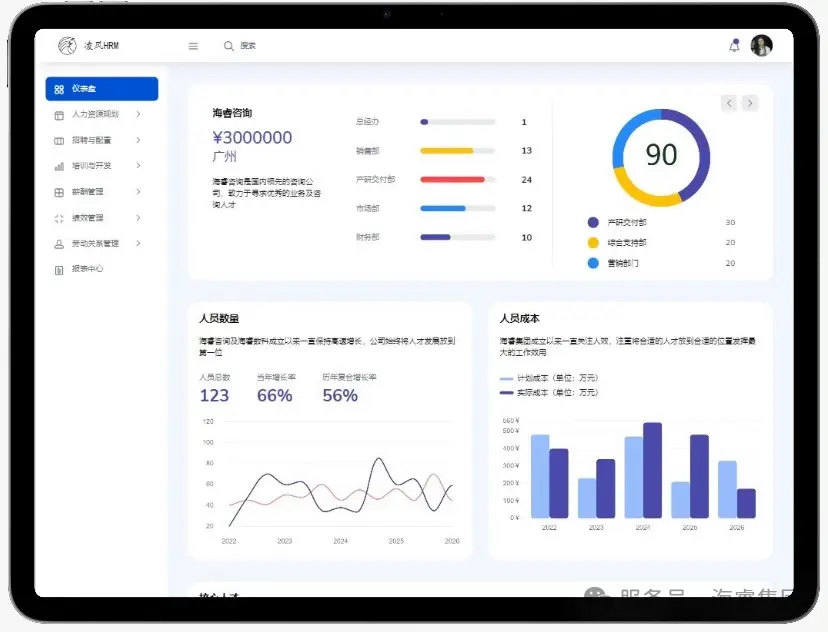Toggle 产研交付部 legend item under donut chart
The height and width of the screenshot is (632, 828).
click(x=621, y=222)
